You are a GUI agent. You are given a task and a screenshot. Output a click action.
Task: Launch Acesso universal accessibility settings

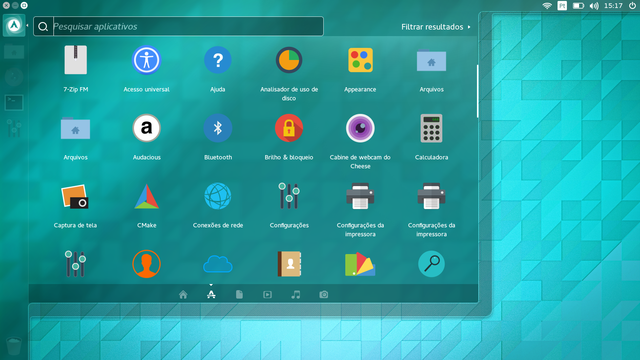click(147, 60)
